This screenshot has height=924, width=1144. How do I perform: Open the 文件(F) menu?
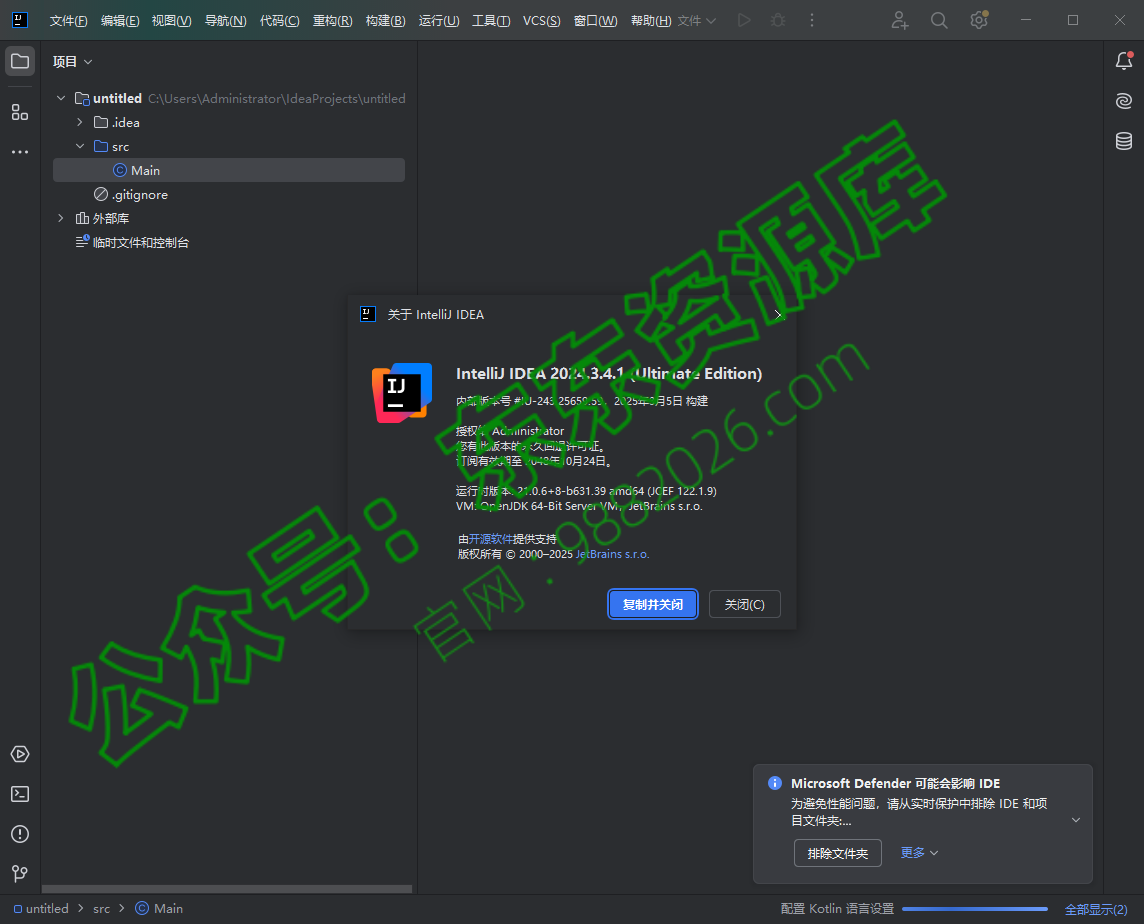(x=67, y=20)
